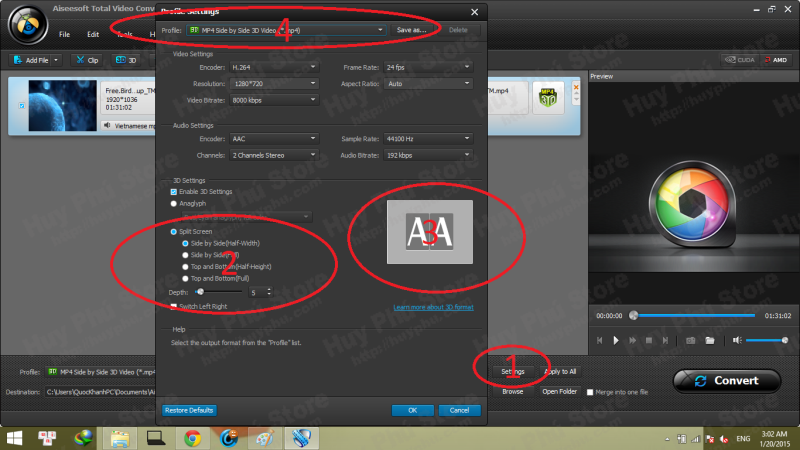Click Restore Defaults button
Image resolution: width=800 pixels, height=450 pixels.
pyautogui.click(x=189, y=410)
